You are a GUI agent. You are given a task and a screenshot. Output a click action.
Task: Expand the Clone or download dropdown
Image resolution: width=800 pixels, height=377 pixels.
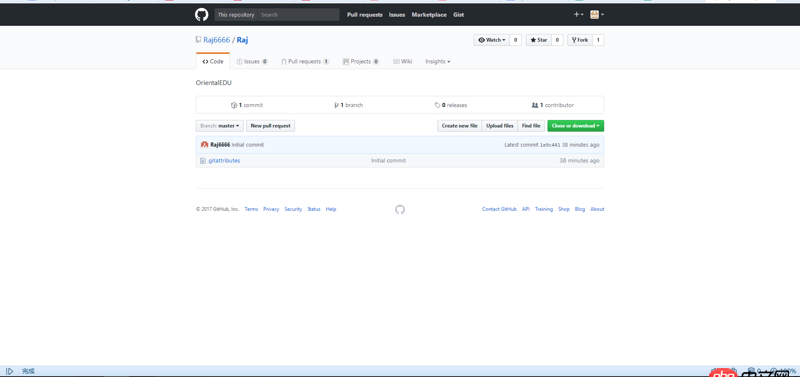pos(576,125)
